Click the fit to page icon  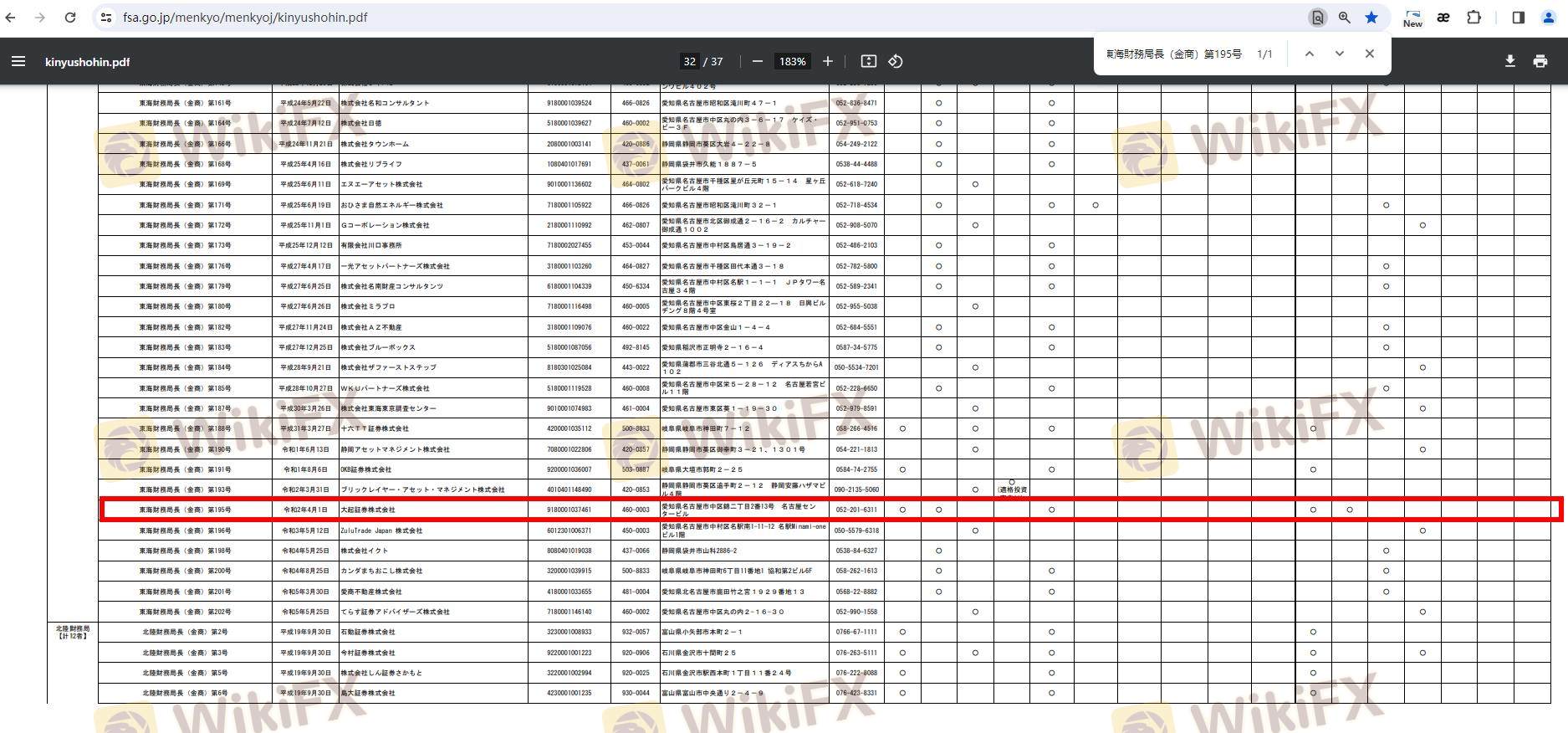point(869,61)
